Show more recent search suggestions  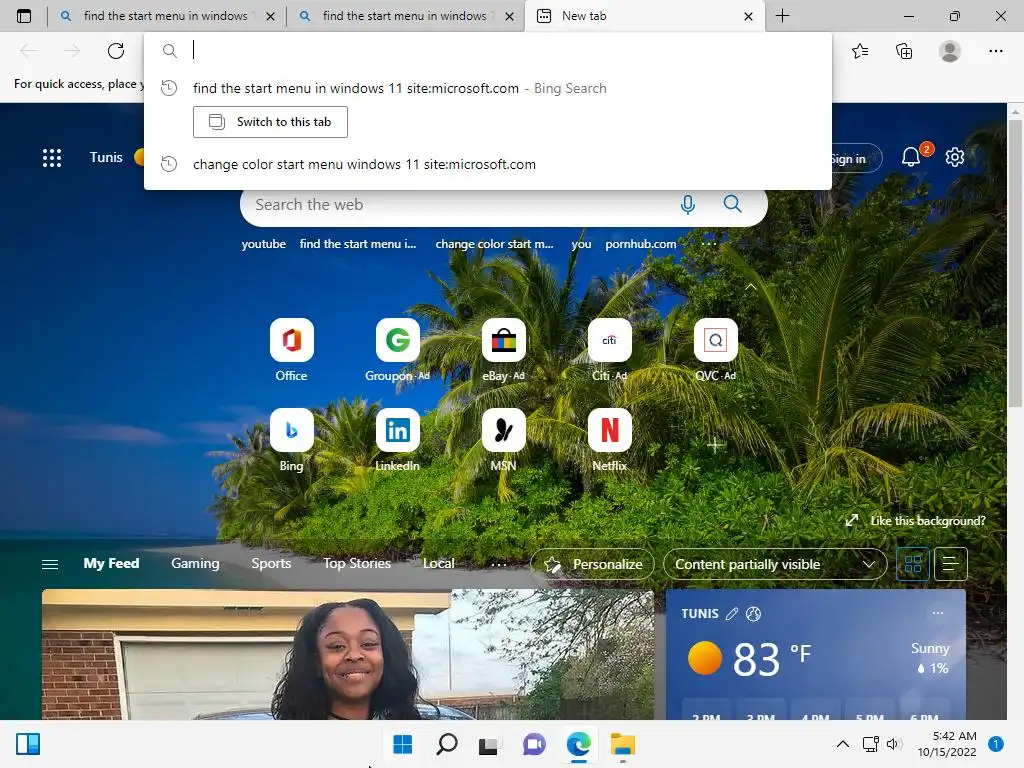pos(709,244)
